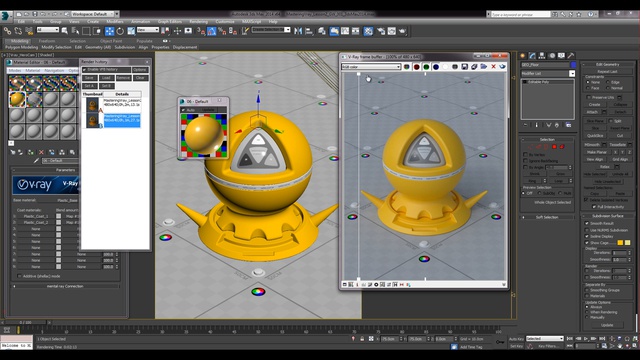Toggle the Angle Snap icon
The image size is (640, 360).
(211, 31)
